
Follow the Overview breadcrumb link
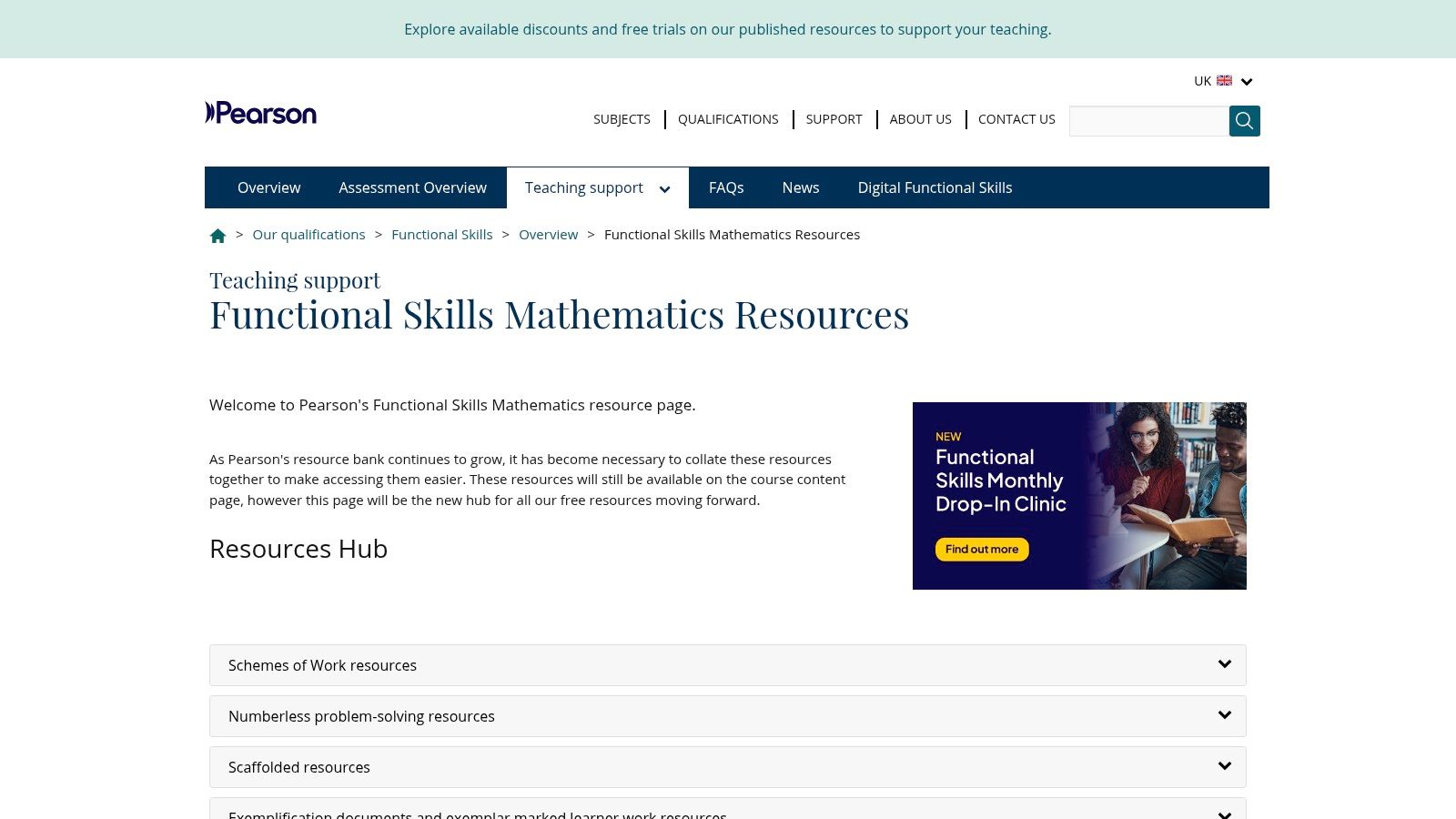point(548,234)
